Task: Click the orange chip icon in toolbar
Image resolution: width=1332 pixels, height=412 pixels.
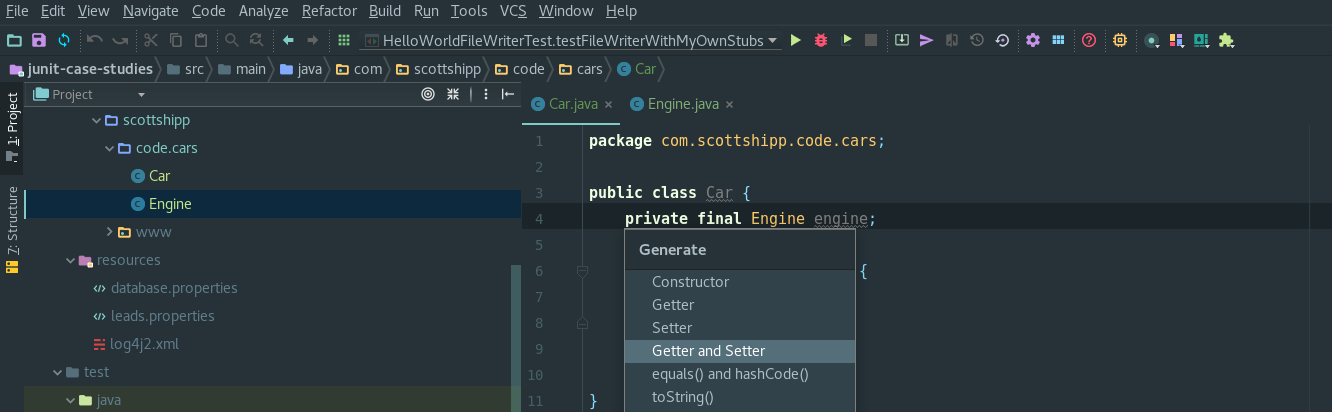Action: (x=1120, y=40)
